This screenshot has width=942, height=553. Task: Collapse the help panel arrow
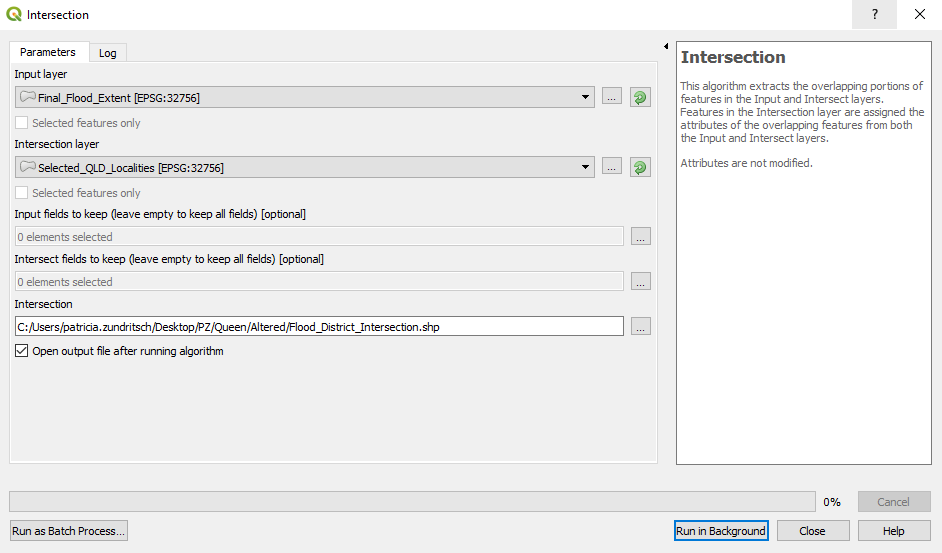pos(666,47)
